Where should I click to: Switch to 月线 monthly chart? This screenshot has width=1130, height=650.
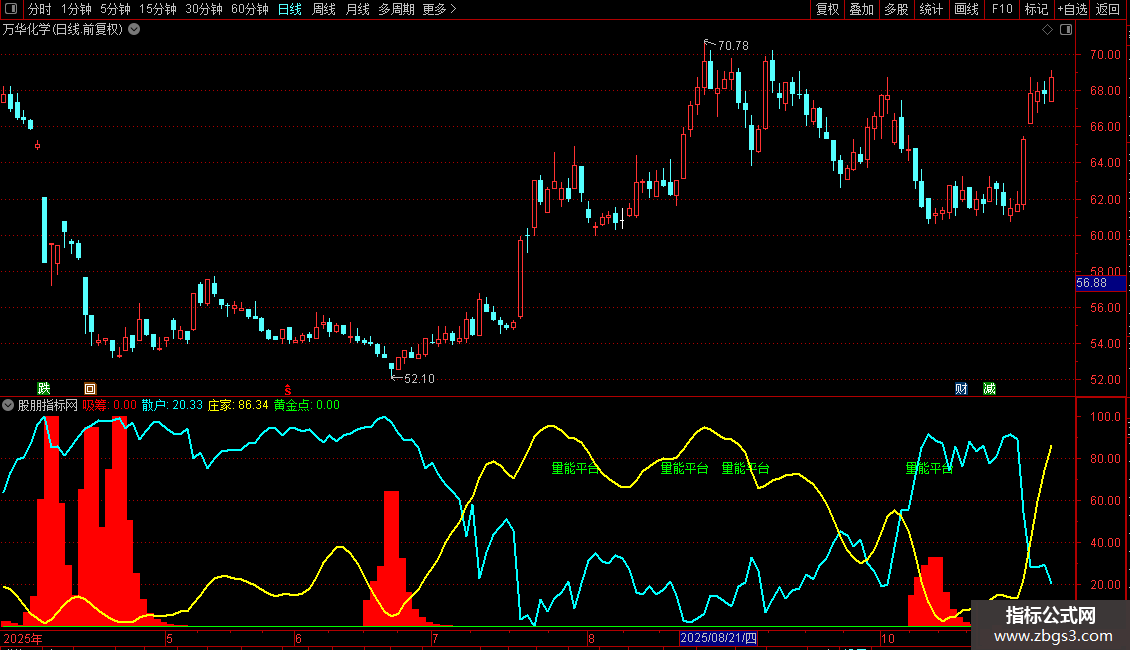(357, 9)
